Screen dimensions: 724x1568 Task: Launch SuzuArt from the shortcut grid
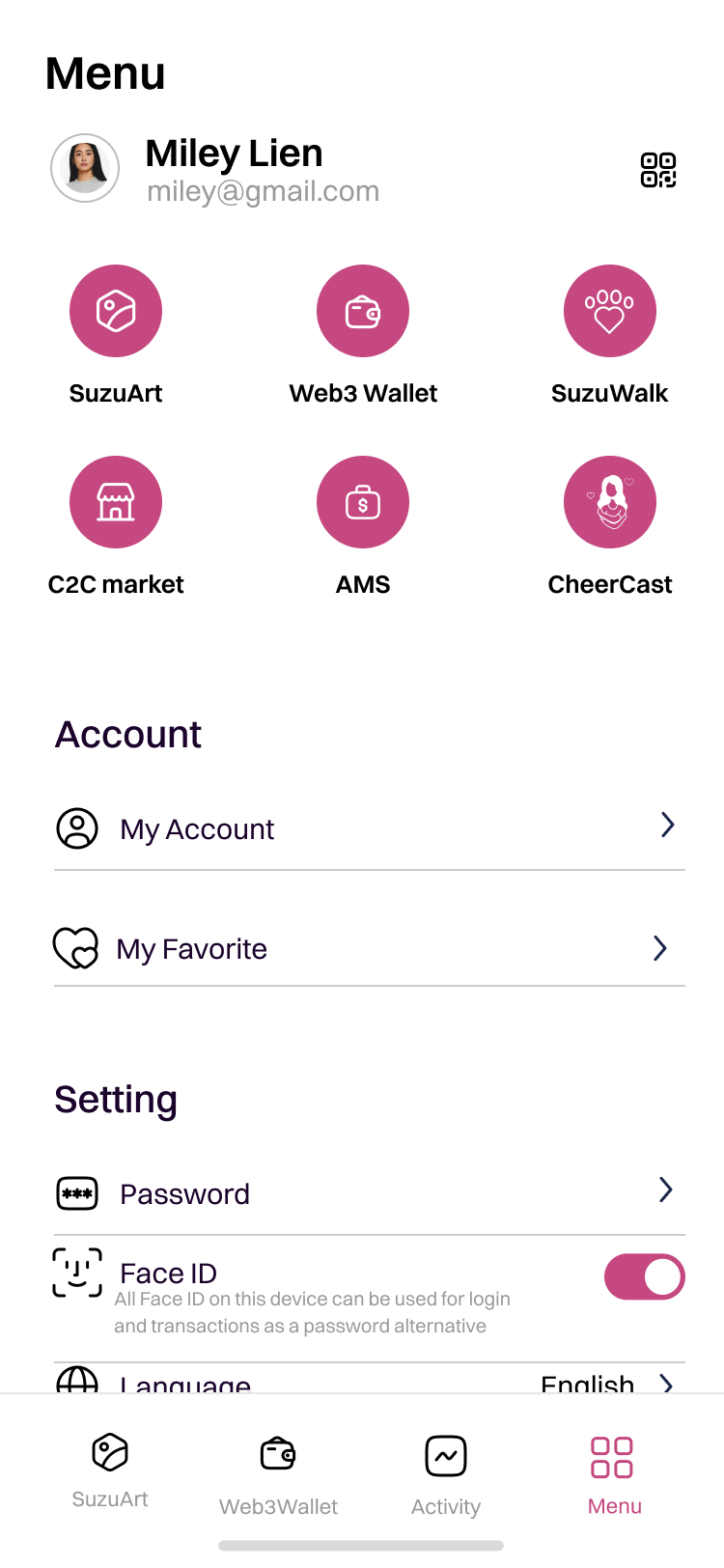point(116,311)
